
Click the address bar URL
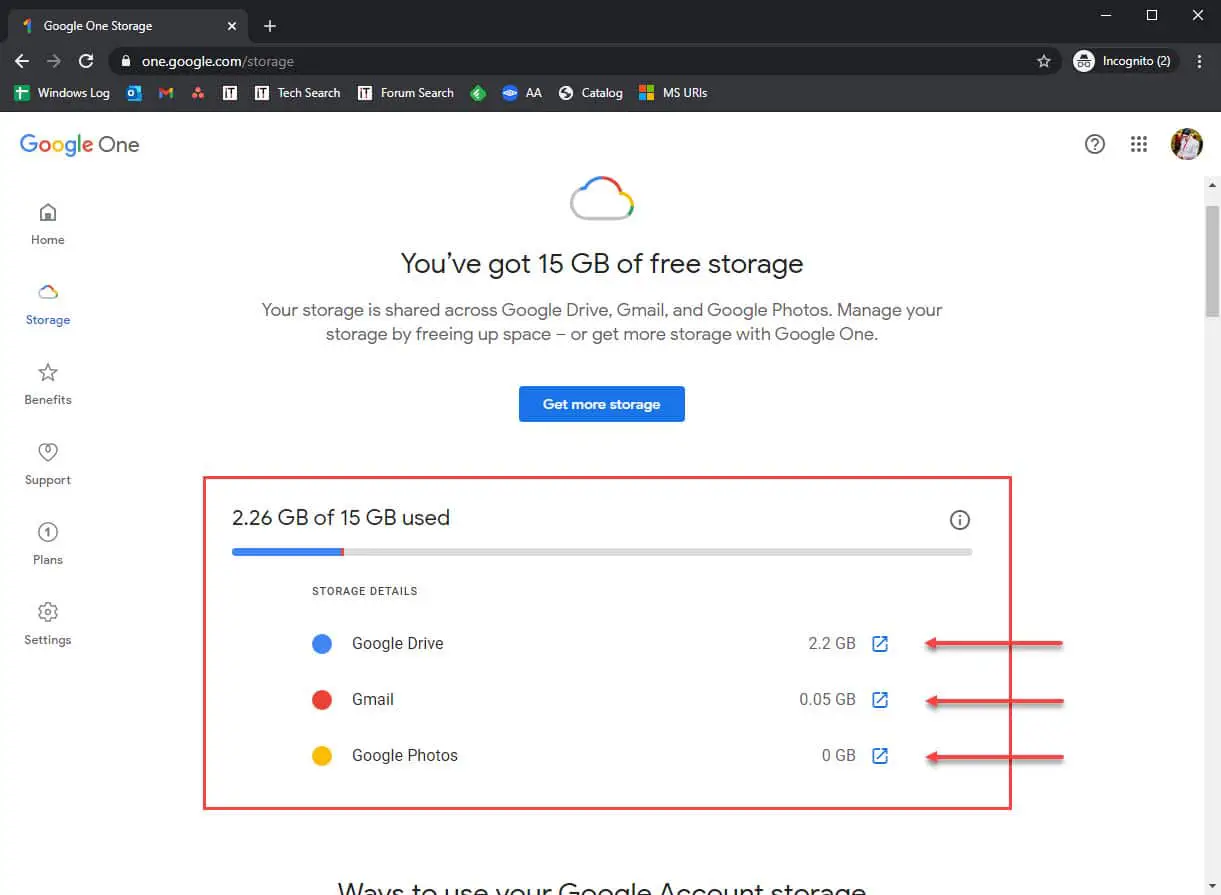coord(218,61)
